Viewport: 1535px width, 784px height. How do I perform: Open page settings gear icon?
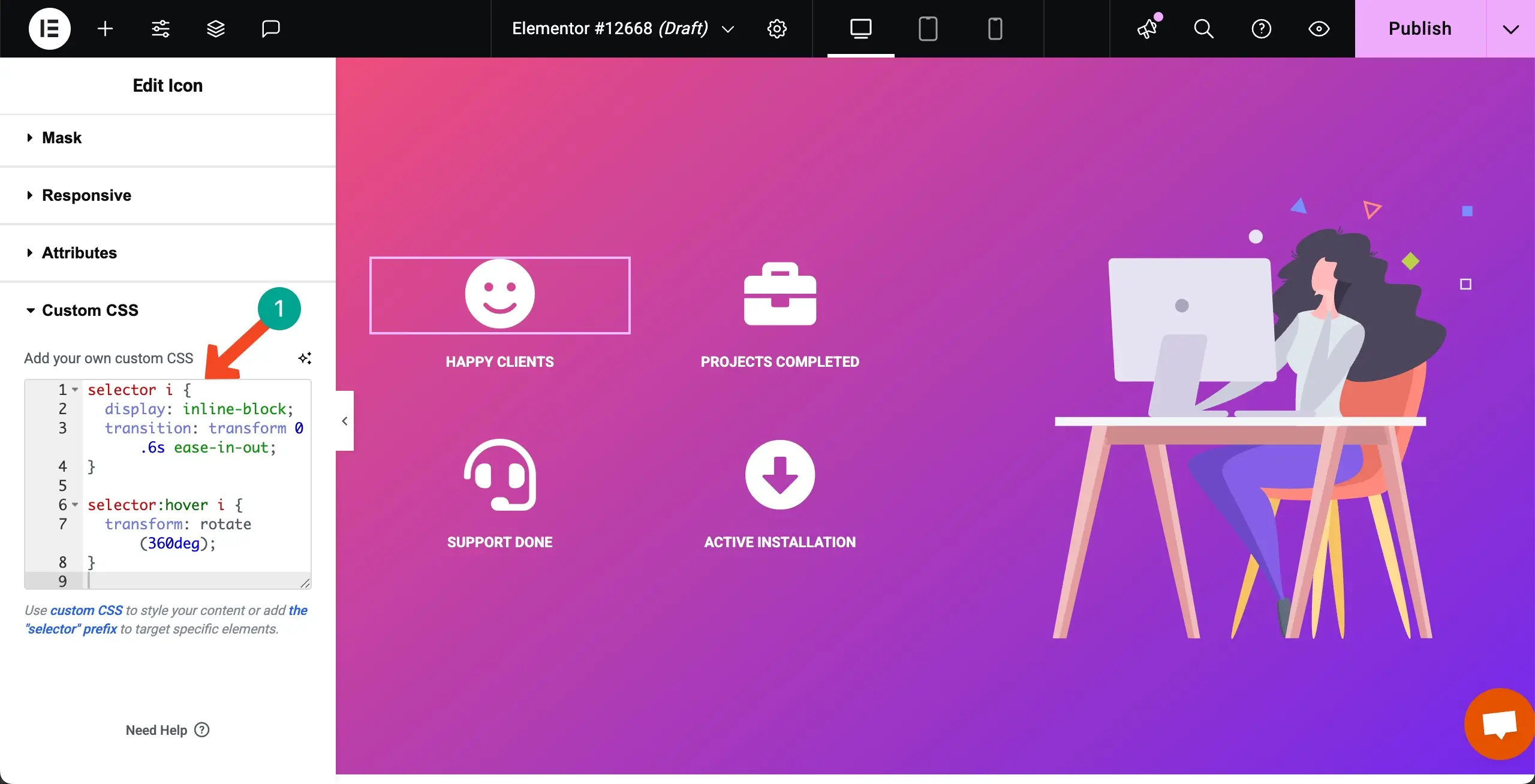[777, 28]
